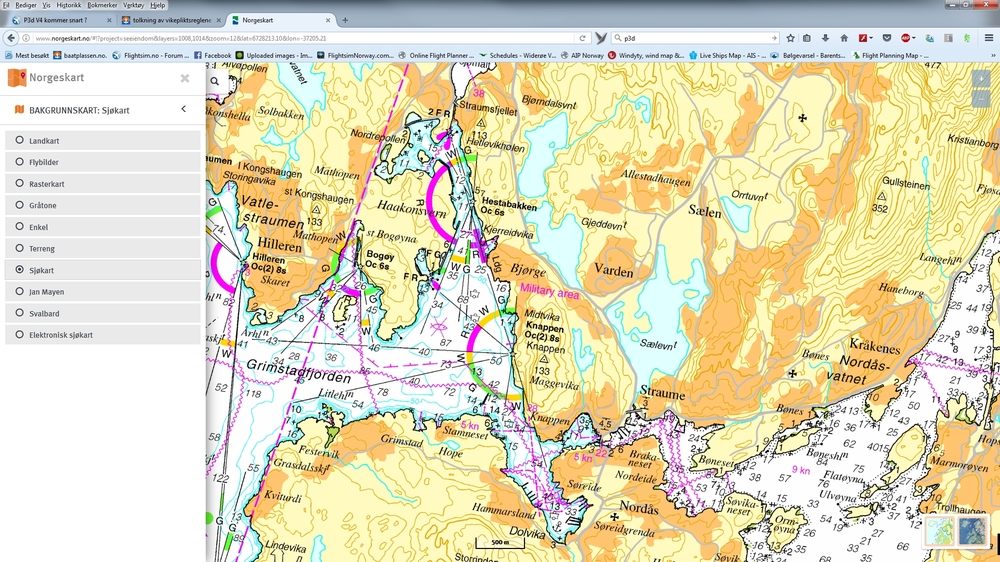Screen dimensions: 1000x562
Task: Open the red Flash extension dropdown
Action: point(865,38)
